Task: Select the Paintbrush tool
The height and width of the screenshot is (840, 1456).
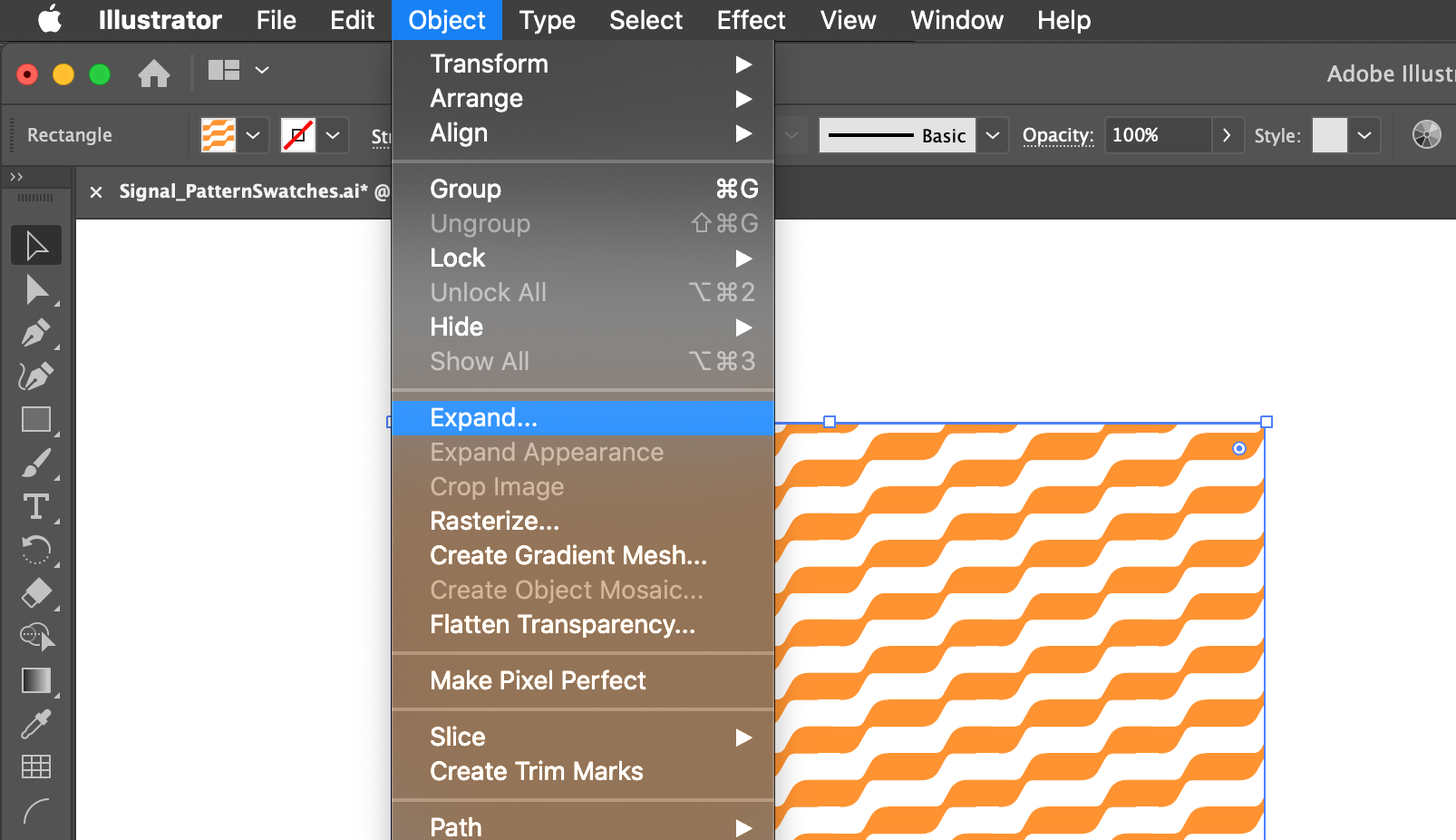Action: 35,462
